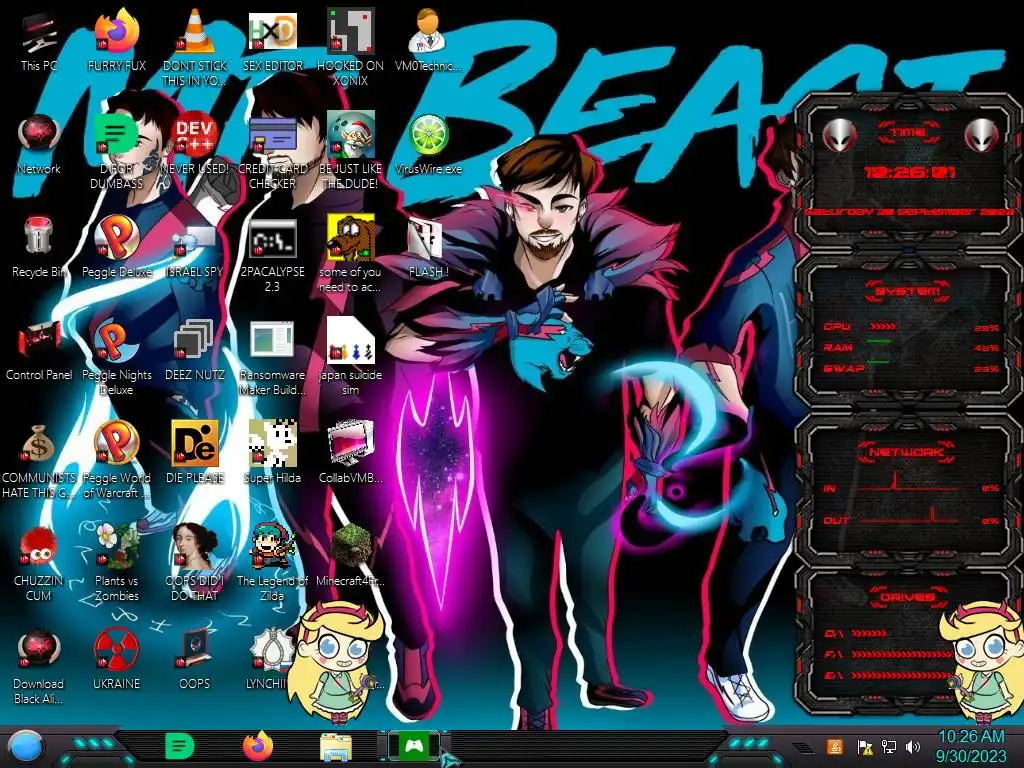The height and width of the screenshot is (768, 1024).
Task: Open VirusWire.exe lime icon
Action: coord(428,144)
